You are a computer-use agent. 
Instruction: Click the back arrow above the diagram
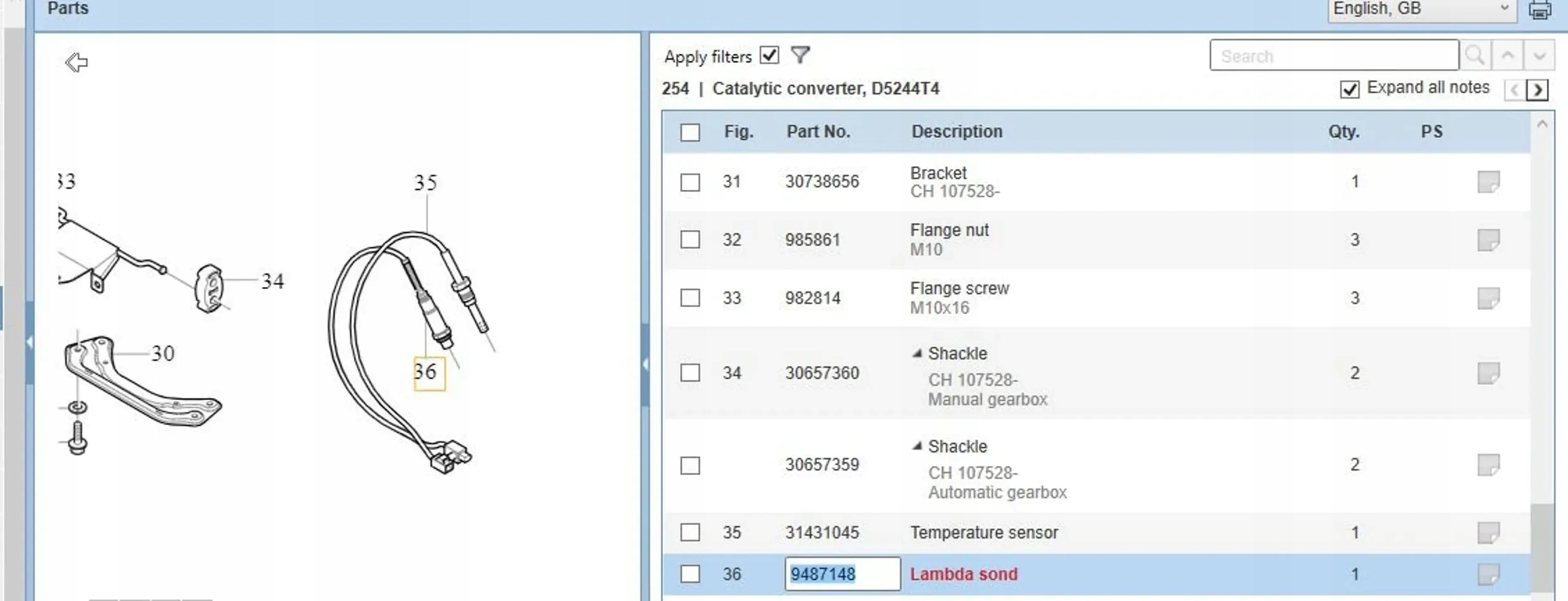77,62
